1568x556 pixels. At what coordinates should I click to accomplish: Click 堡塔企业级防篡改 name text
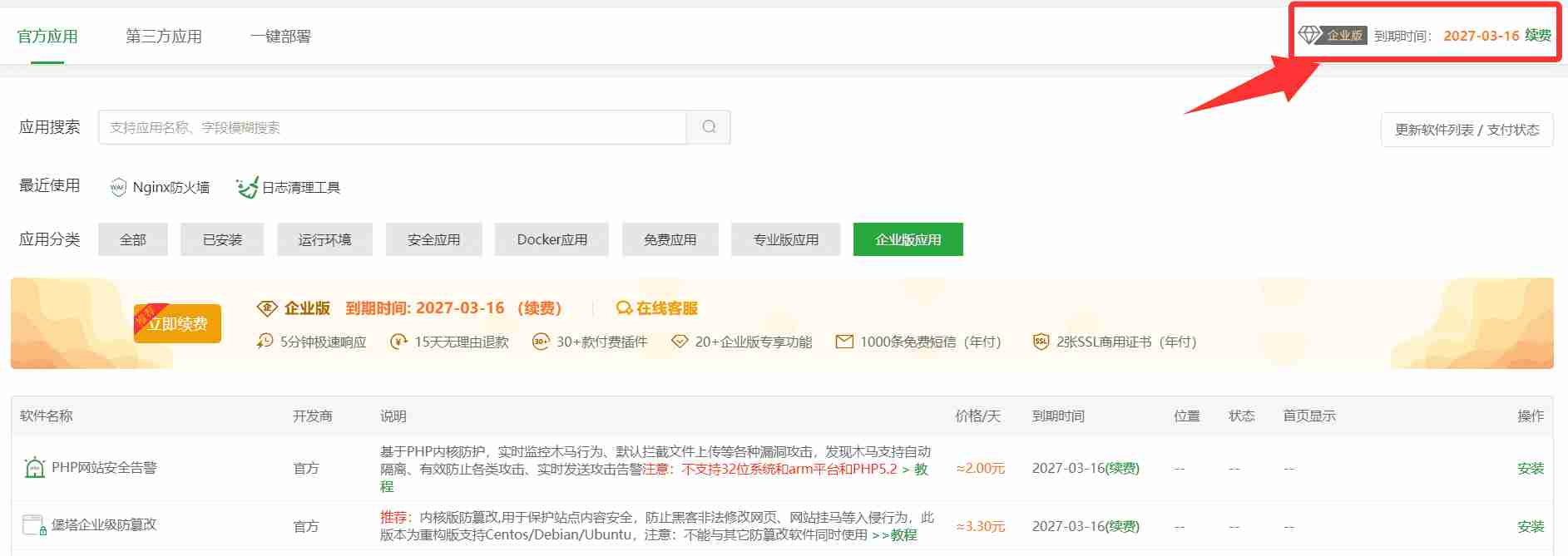pyautogui.click(x=104, y=525)
